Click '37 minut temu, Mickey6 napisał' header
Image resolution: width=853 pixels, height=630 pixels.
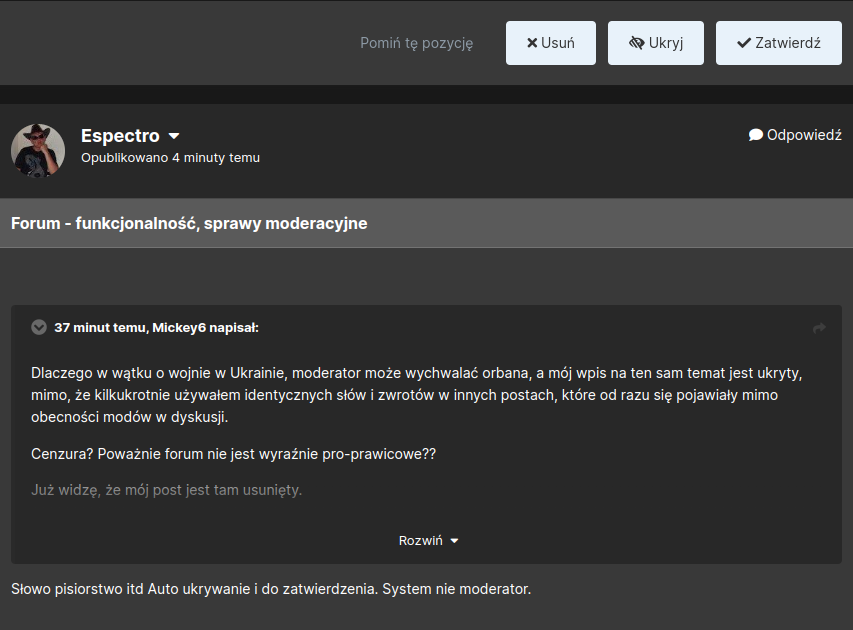tap(156, 328)
